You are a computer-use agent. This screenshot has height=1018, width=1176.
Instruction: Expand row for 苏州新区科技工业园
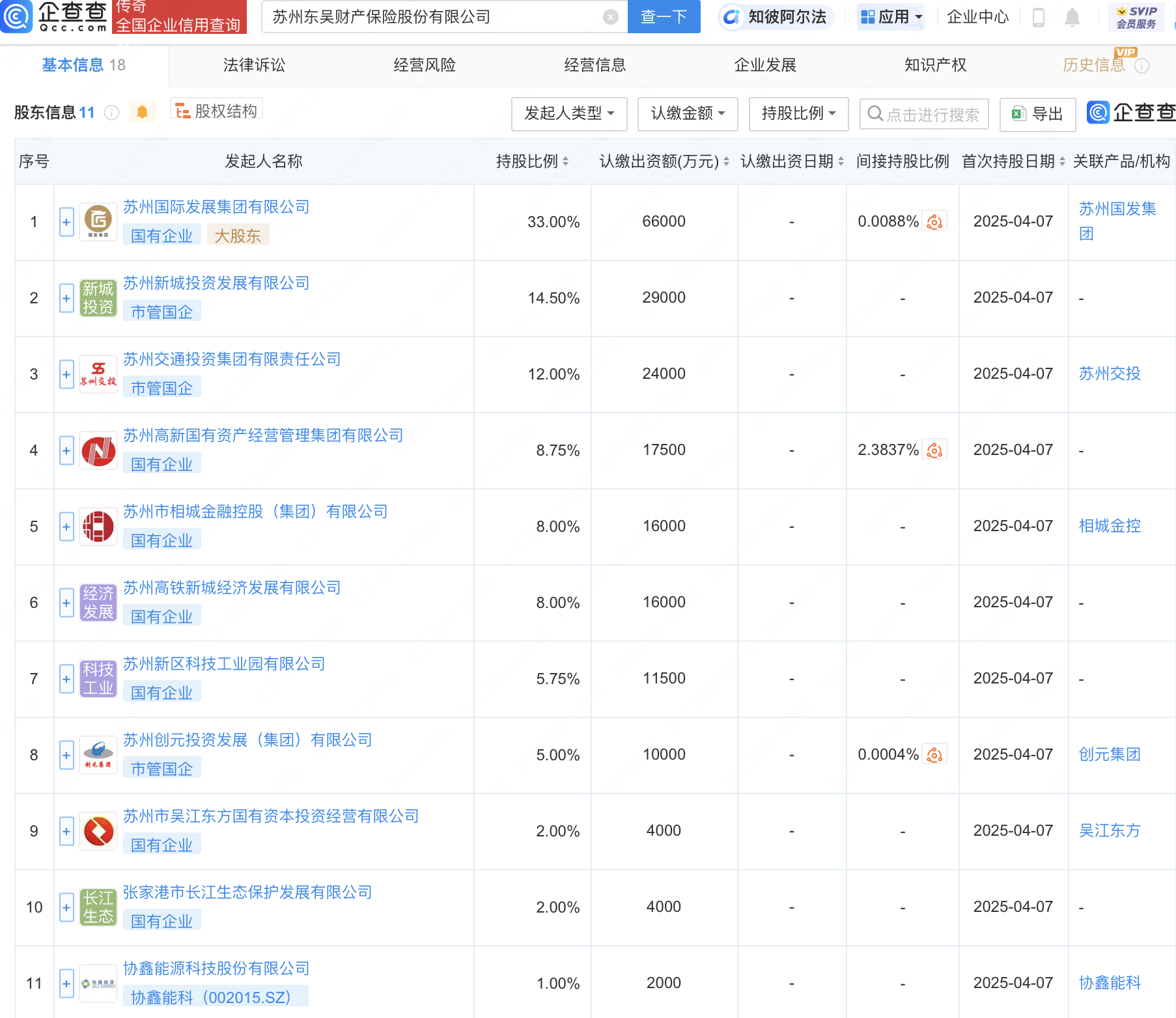(66, 679)
